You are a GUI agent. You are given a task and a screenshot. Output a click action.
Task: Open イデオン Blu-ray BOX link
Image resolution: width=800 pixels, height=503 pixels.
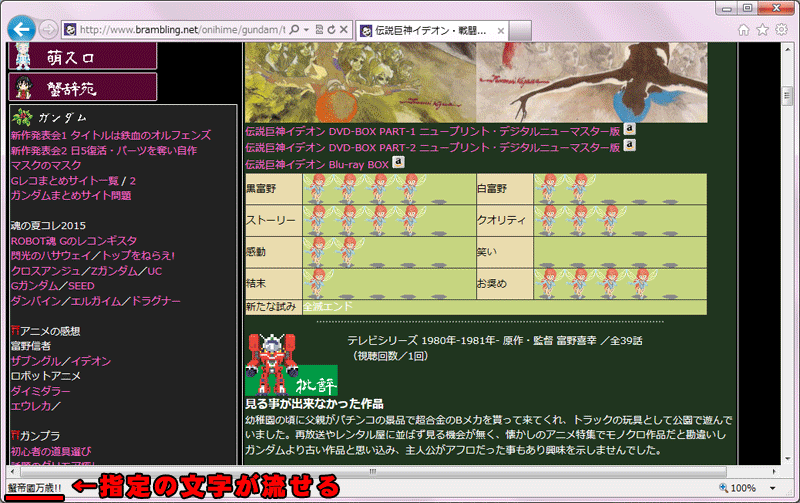(317, 165)
